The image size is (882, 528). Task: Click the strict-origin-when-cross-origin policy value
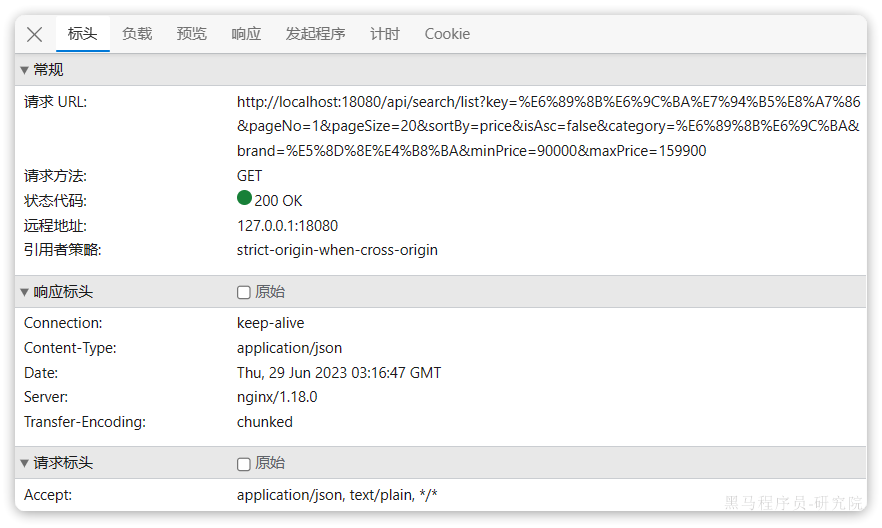click(x=337, y=250)
